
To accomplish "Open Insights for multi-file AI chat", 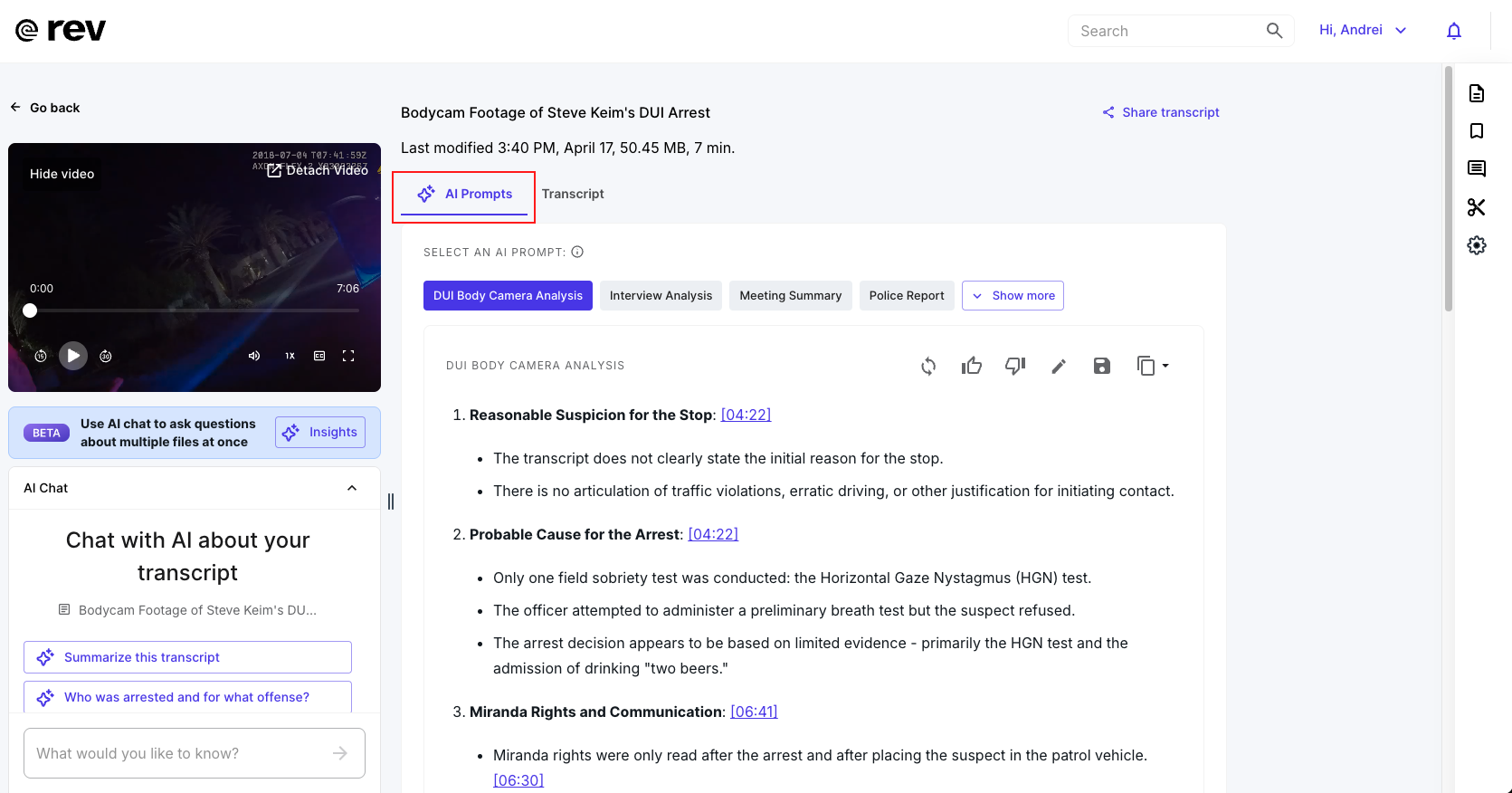I will coord(320,433).
